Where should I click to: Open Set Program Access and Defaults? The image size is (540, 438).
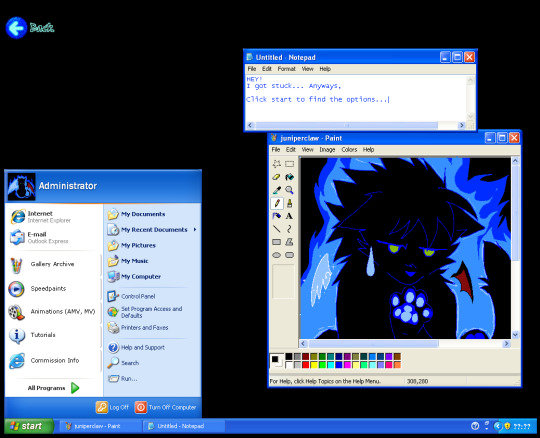145,312
